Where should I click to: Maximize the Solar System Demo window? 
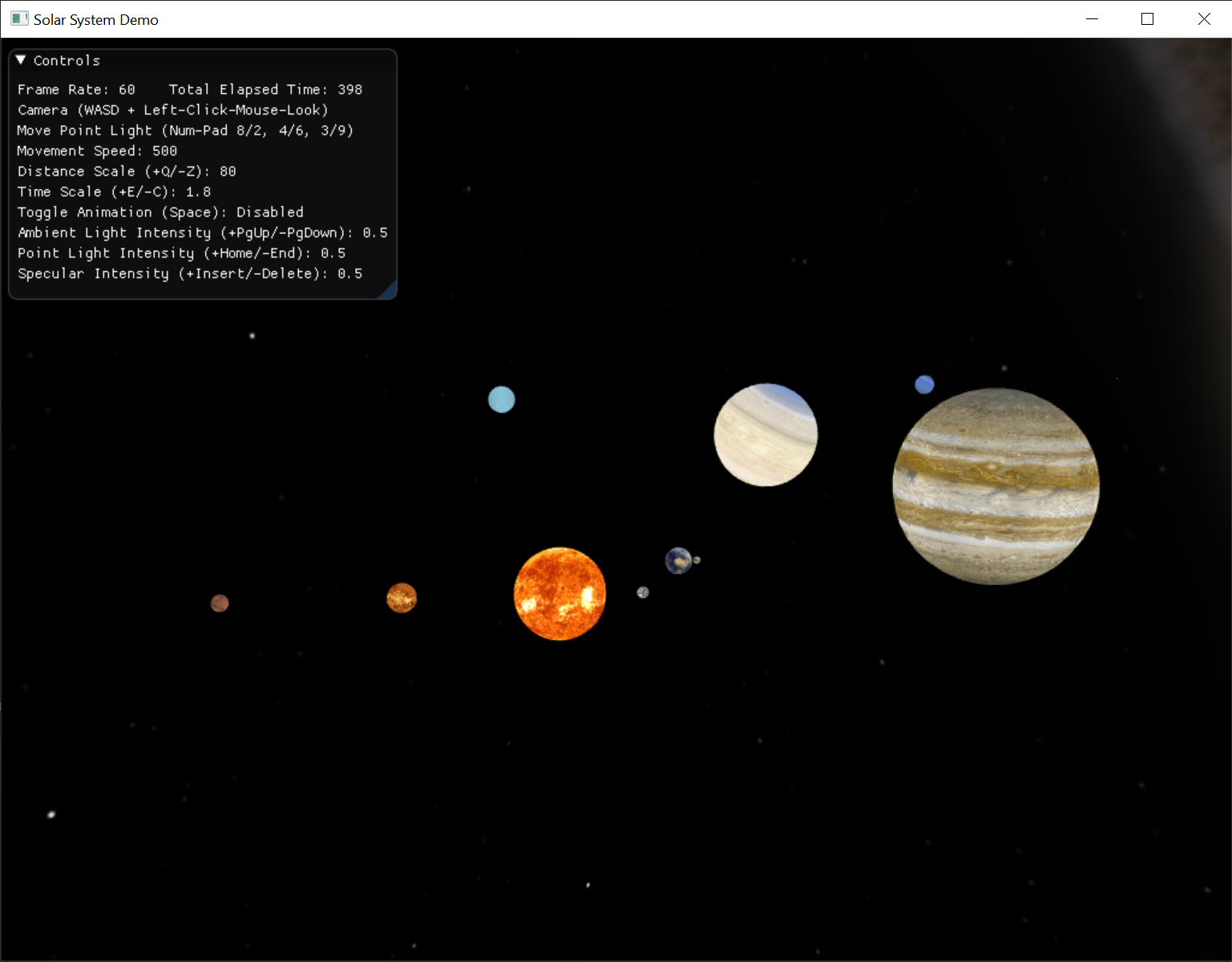pos(1147,19)
